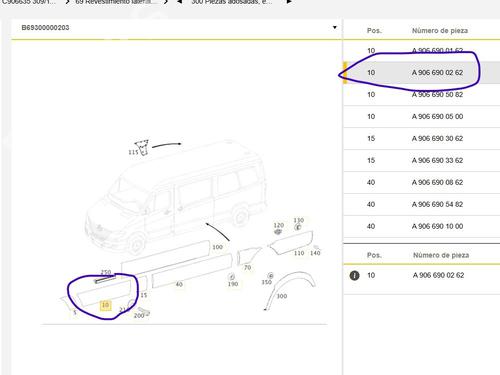Viewport: 500px width, 375px height.
Task: Click callout 100 side panel label
Action: [x=217, y=247]
